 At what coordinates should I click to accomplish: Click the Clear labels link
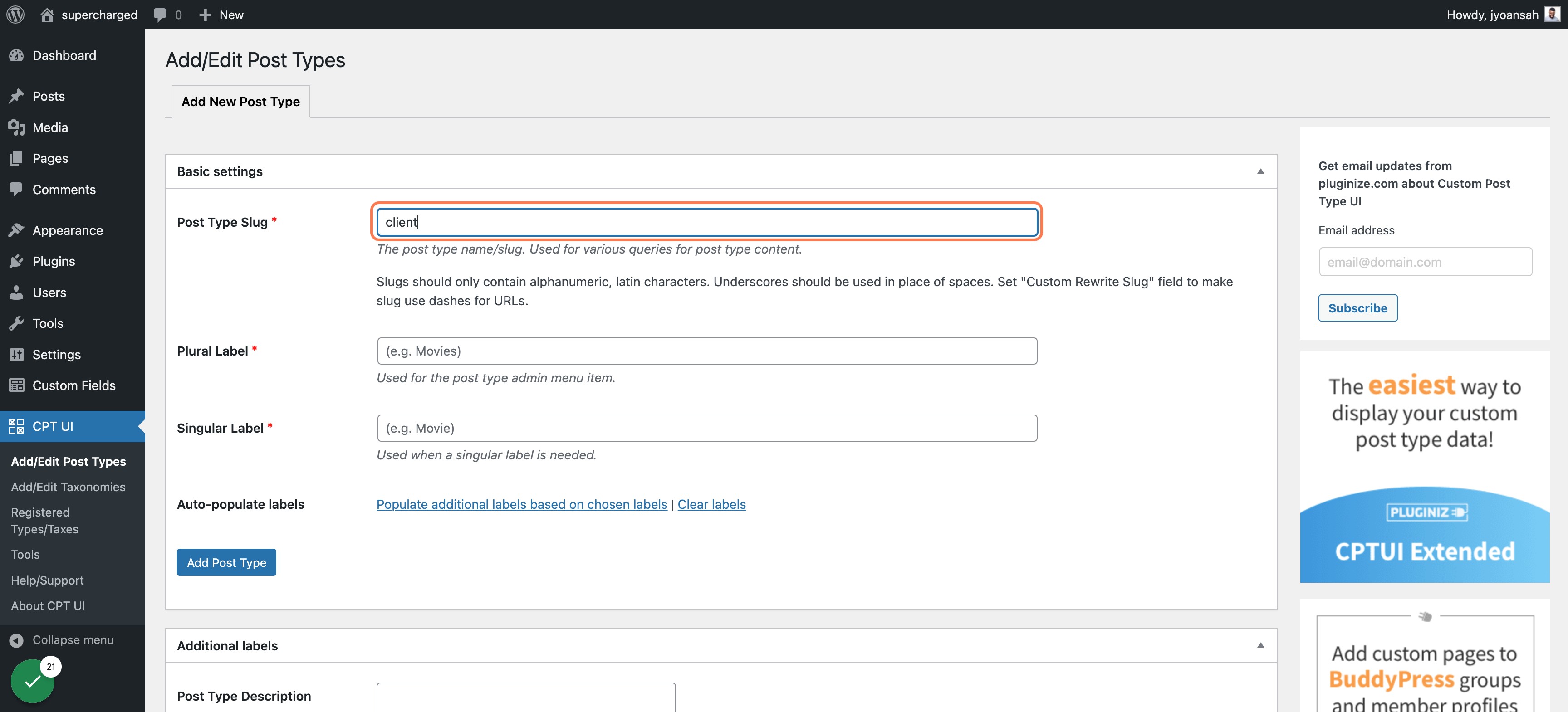point(711,504)
